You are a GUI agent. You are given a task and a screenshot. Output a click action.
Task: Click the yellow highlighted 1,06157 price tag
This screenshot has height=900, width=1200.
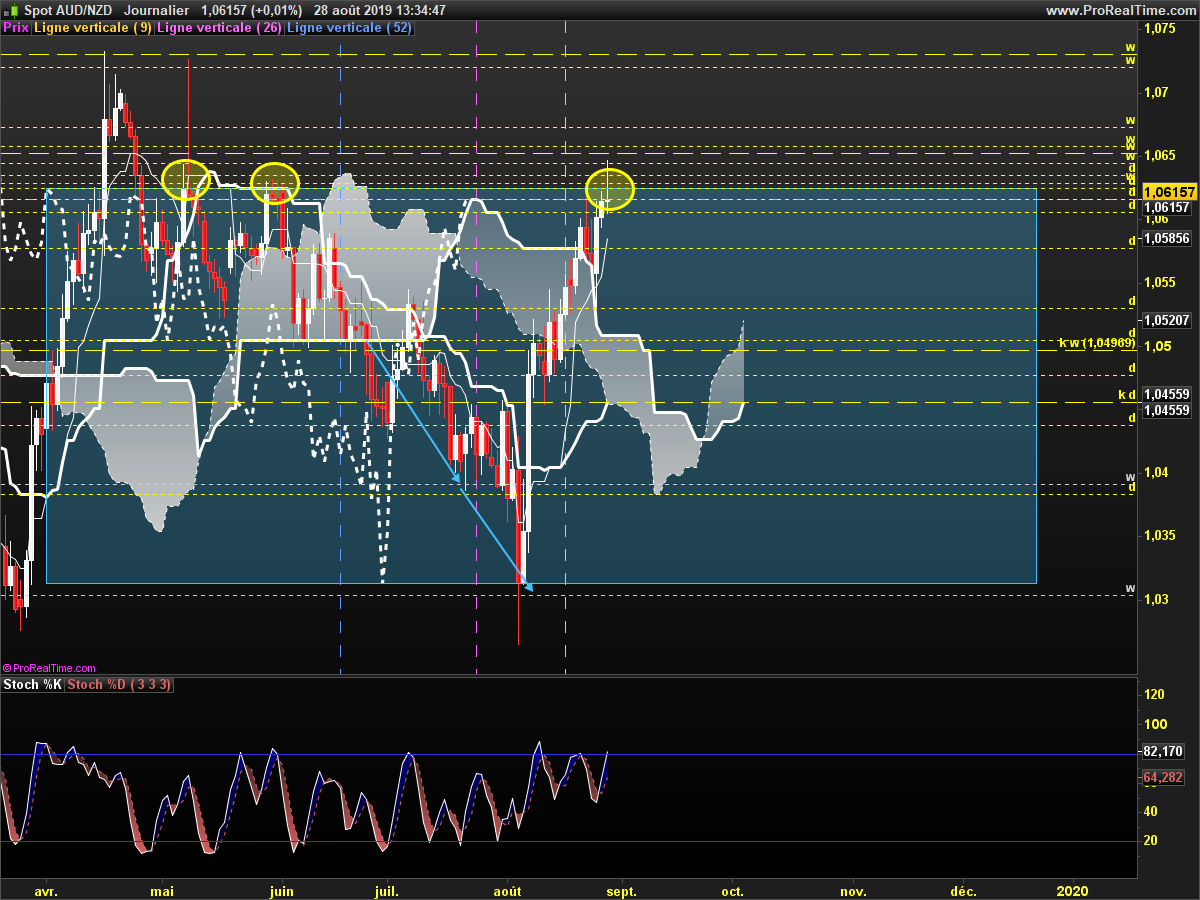click(x=1169, y=192)
